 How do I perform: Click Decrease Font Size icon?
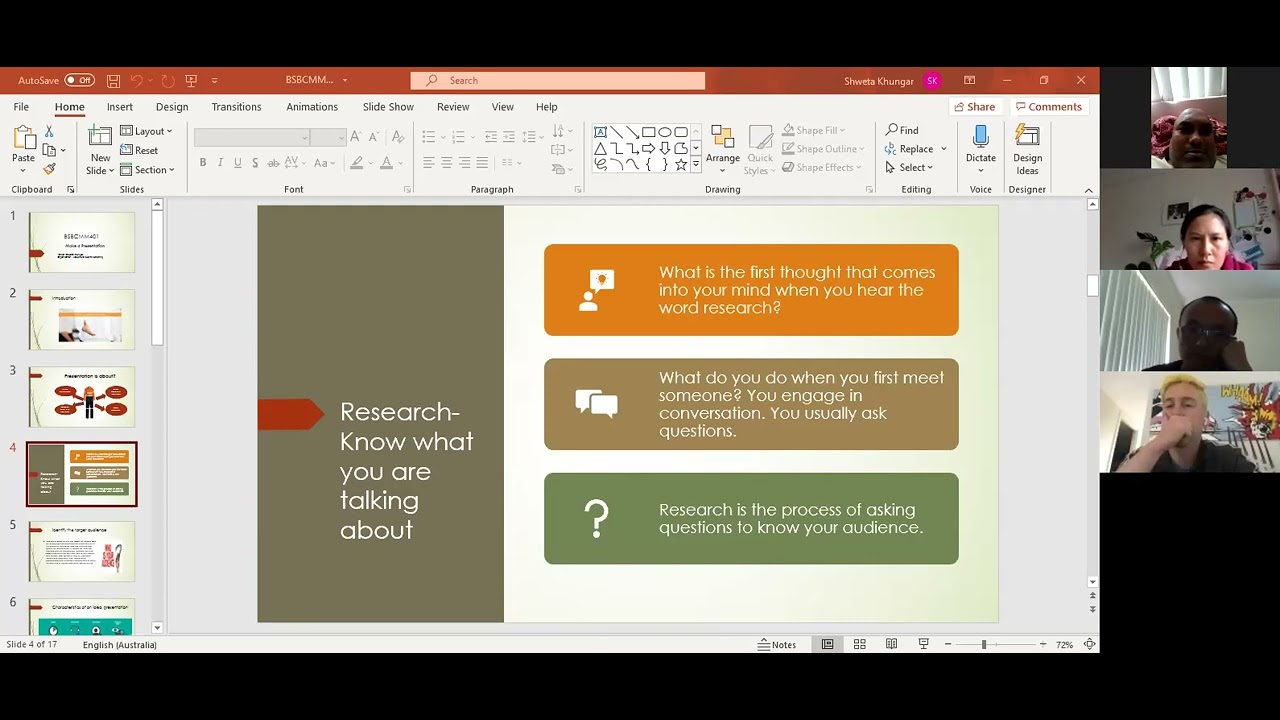click(375, 137)
